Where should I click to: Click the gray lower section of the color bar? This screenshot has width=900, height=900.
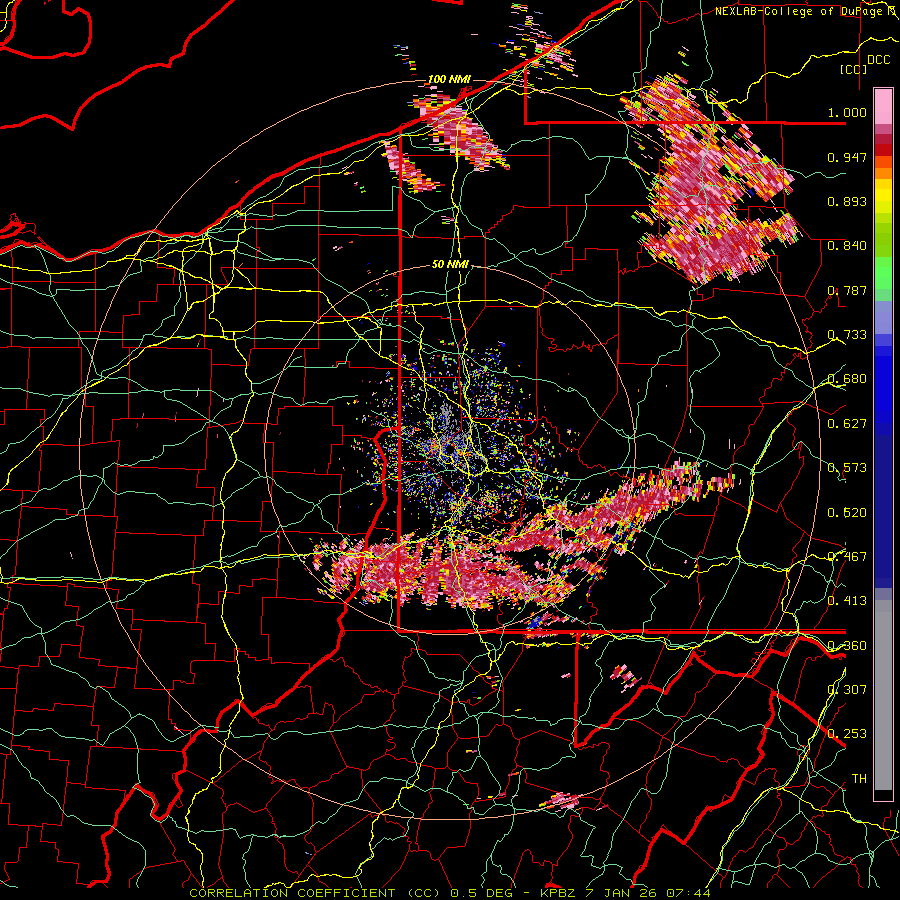pos(883,695)
